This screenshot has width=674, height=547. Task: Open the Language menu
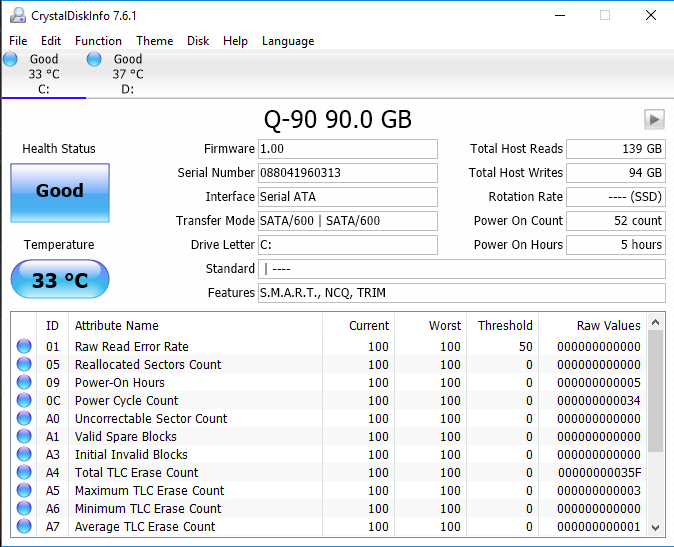pos(288,41)
